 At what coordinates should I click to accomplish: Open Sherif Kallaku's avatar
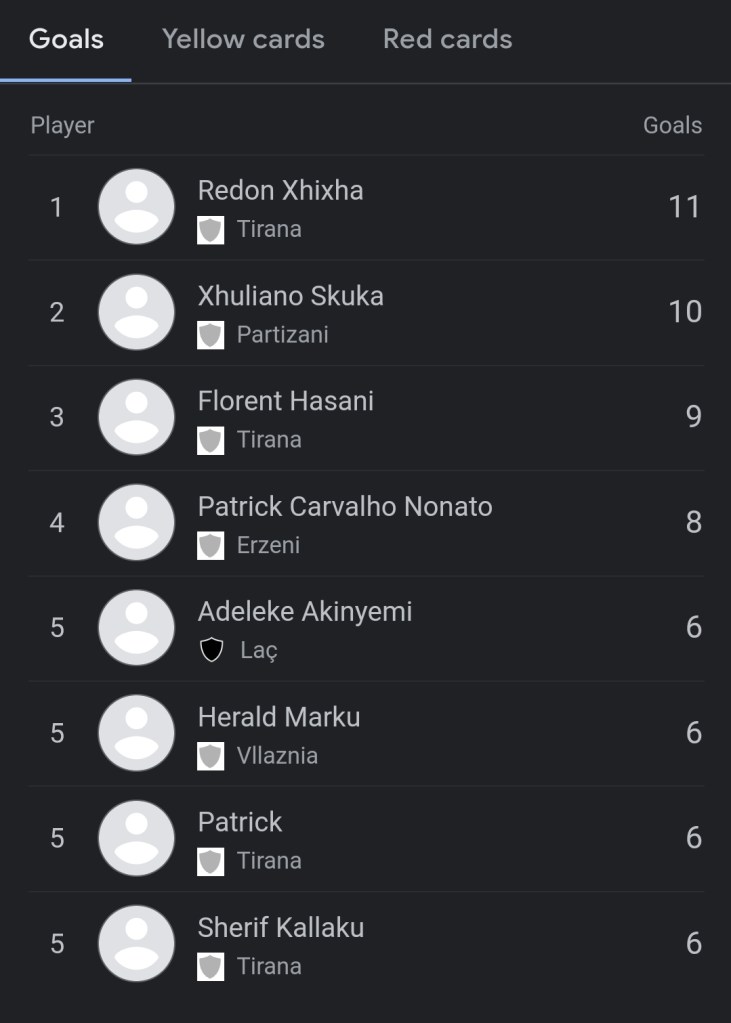coord(136,943)
